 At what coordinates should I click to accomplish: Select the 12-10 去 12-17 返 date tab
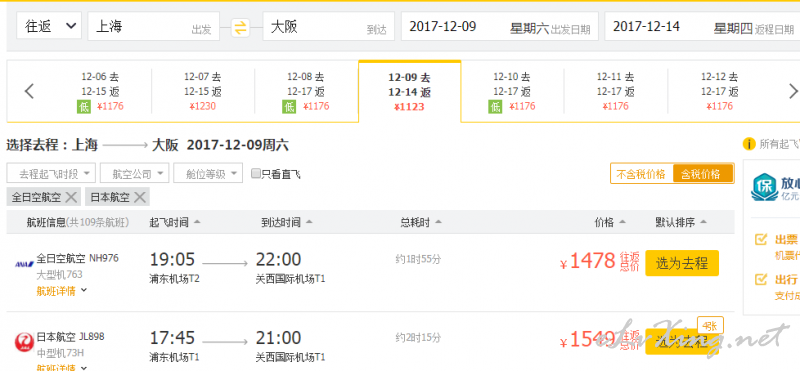[512, 92]
